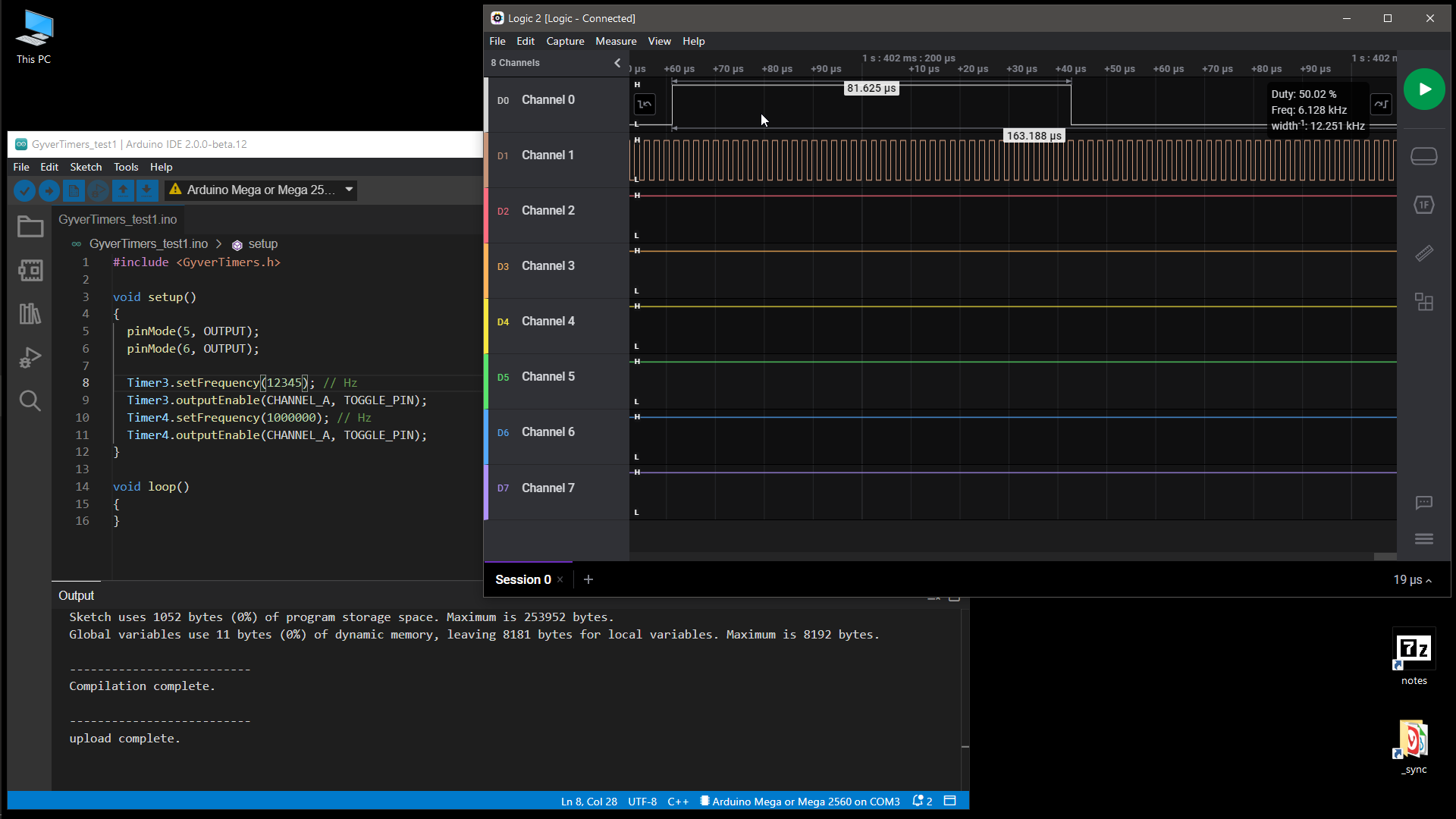
Task: Open the Library Manager sidebar icon
Action: pos(30,314)
